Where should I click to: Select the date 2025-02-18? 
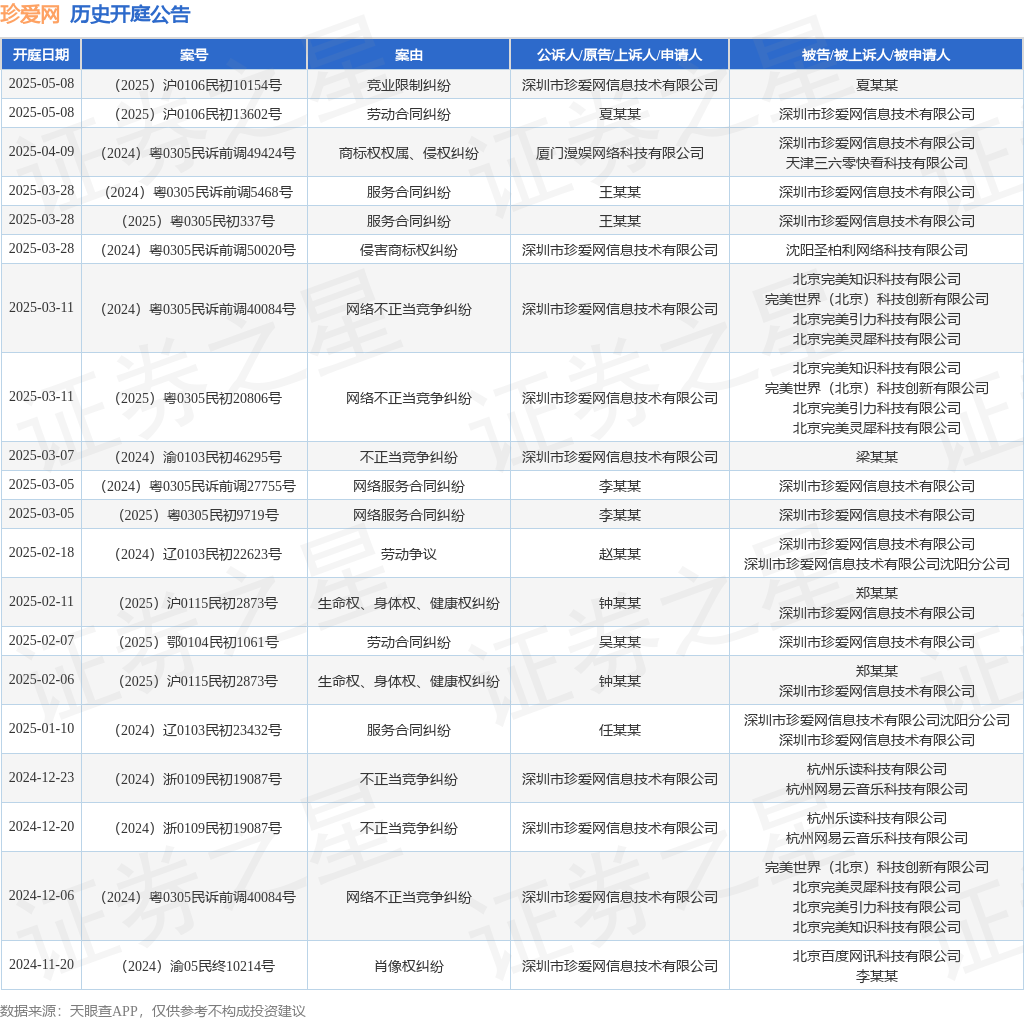point(41,552)
